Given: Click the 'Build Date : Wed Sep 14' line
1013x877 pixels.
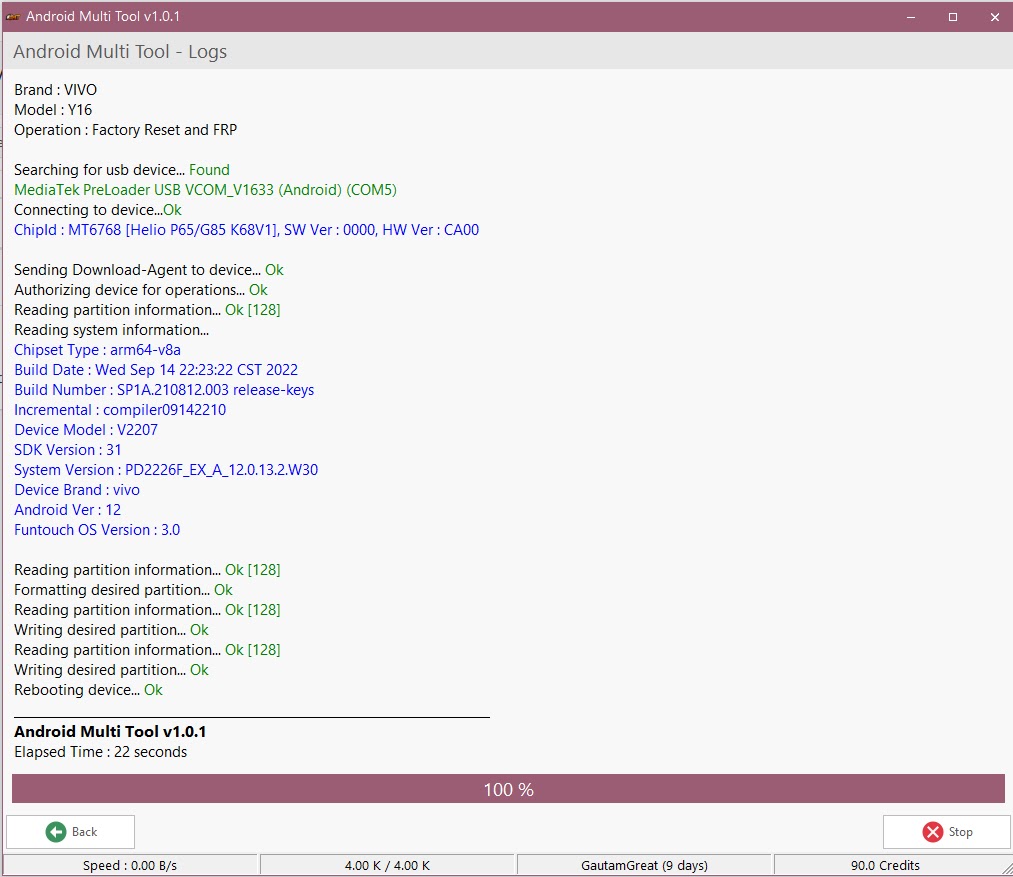Looking at the screenshot, I should (156, 370).
